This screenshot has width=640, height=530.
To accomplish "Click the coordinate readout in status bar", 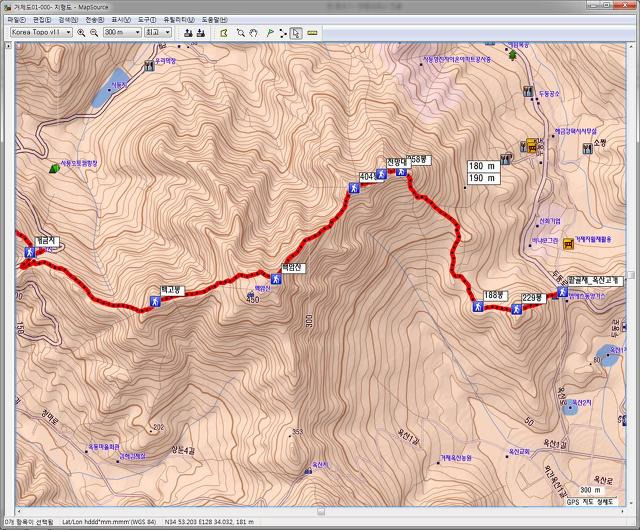I will click(x=209, y=522).
